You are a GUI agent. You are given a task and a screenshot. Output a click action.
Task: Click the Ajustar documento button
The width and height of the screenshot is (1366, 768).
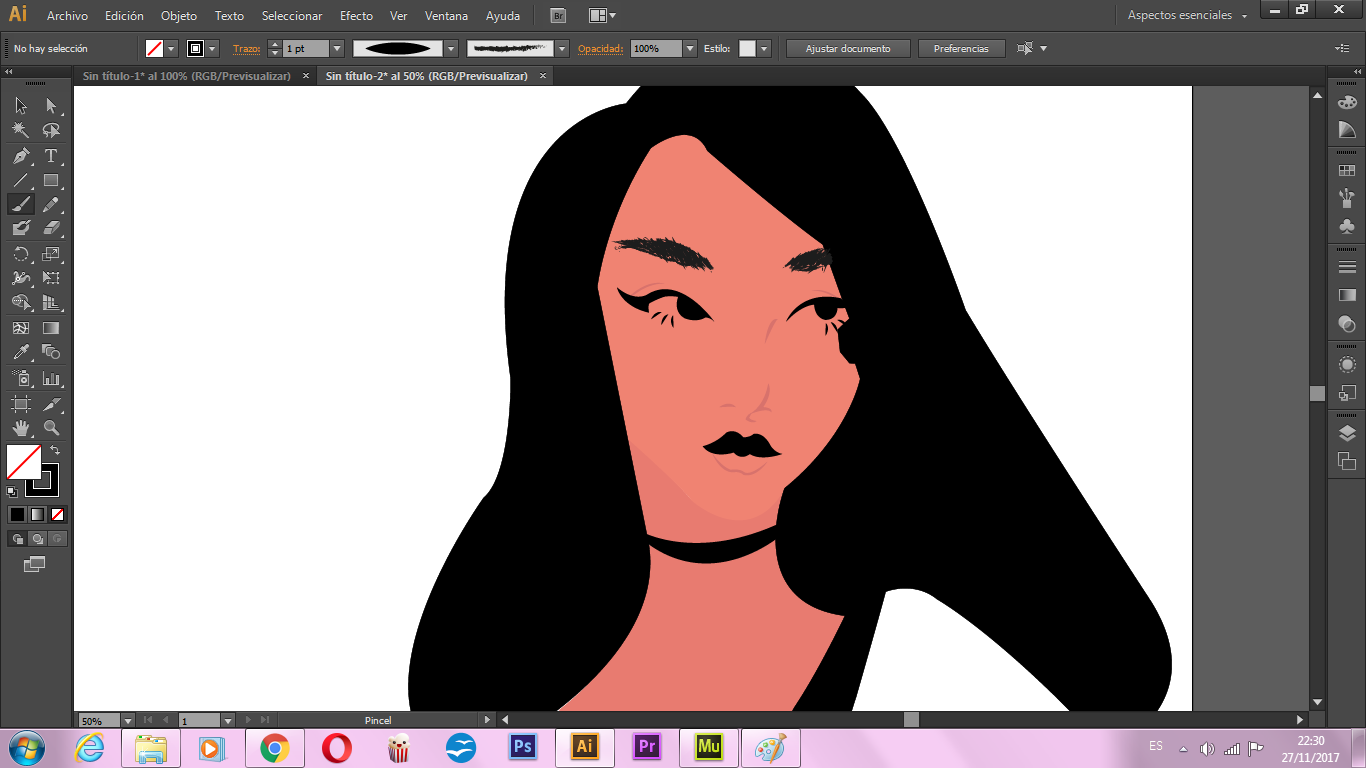point(848,48)
